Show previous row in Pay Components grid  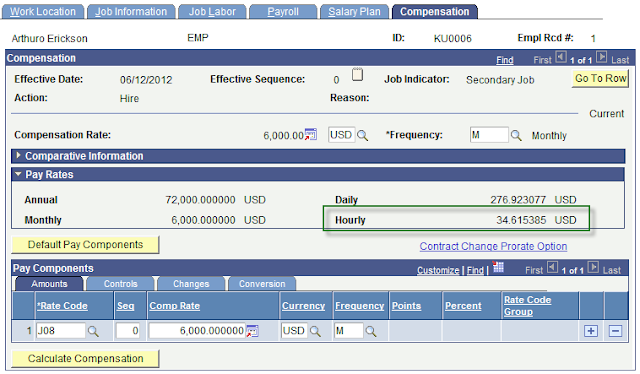(553, 267)
